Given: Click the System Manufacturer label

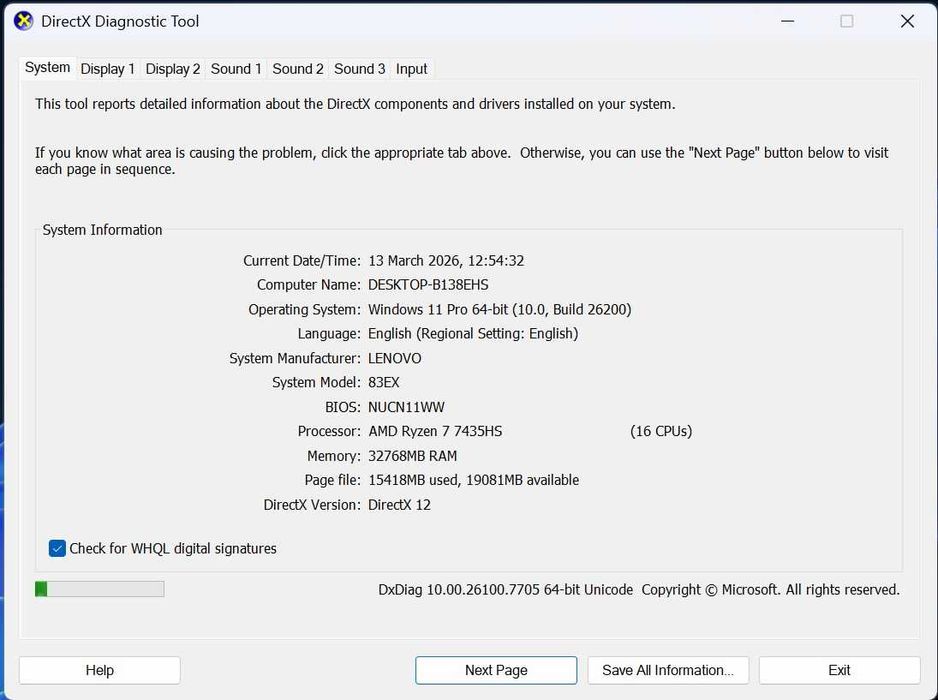Looking at the screenshot, I should pos(295,358).
